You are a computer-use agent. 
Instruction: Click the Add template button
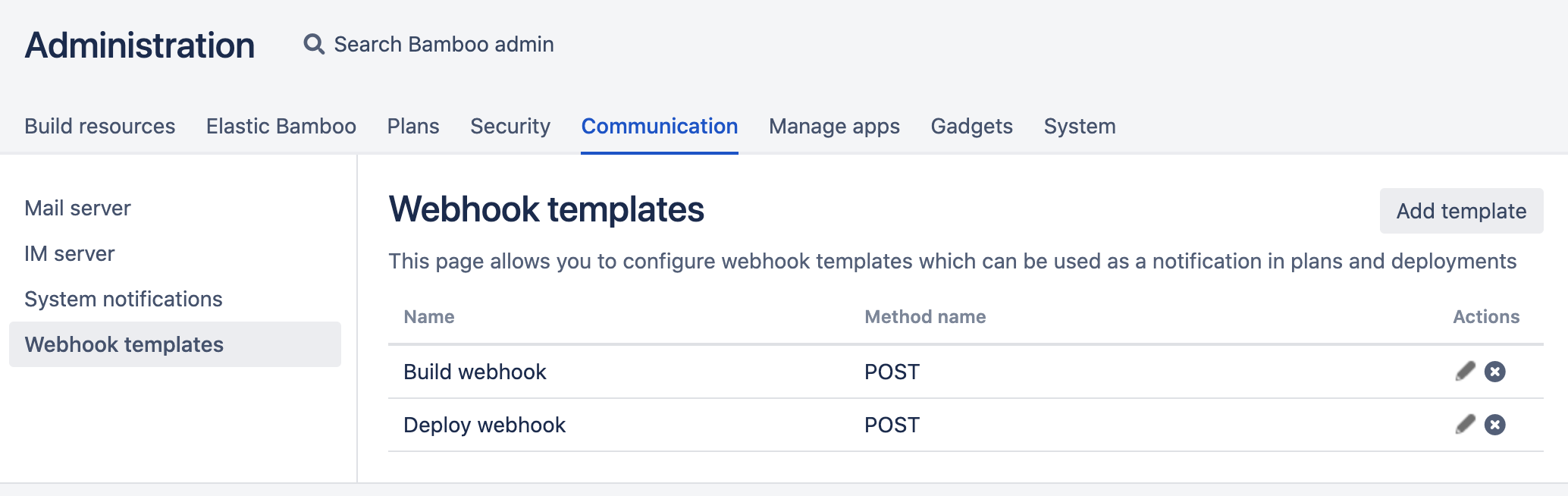[x=1462, y=211]
